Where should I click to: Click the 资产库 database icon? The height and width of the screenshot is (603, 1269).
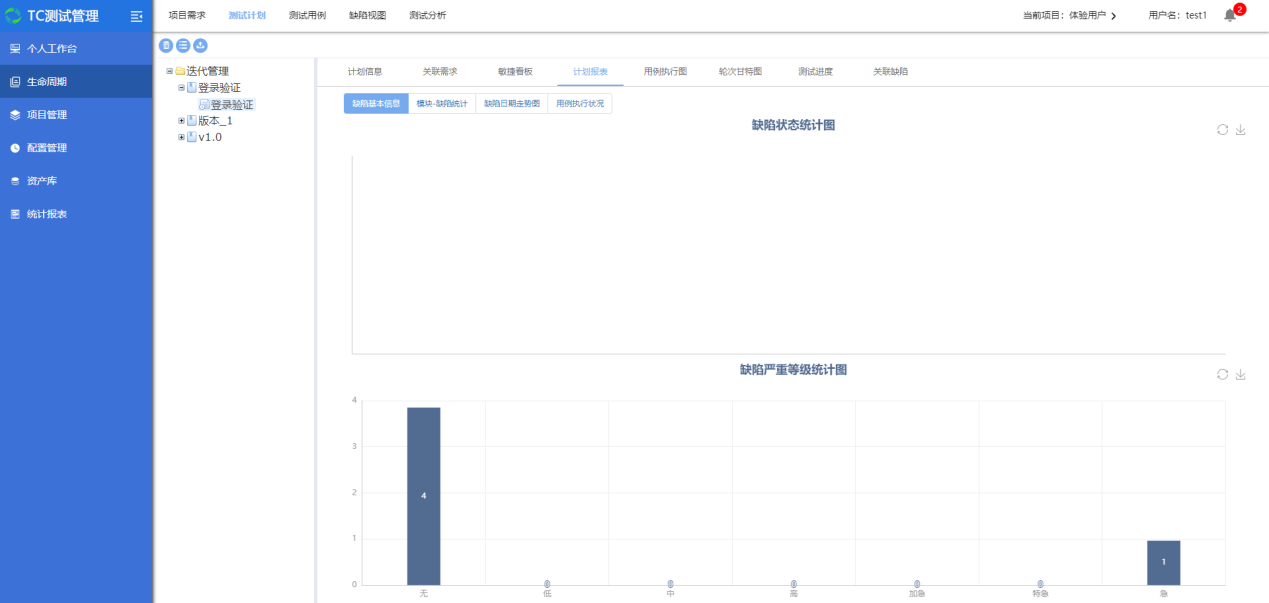[x=15, y=181]
